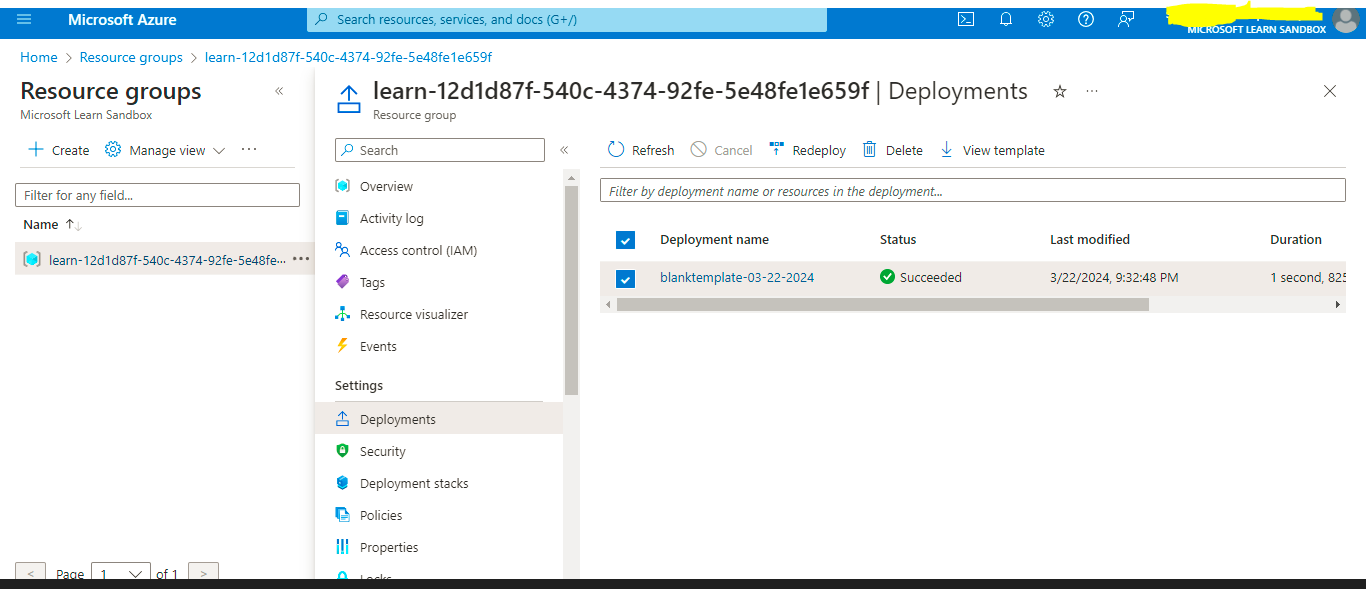Open Azure notifications bell
The width and height of the screenshot is (1366, 589).
click(1006, 19)
